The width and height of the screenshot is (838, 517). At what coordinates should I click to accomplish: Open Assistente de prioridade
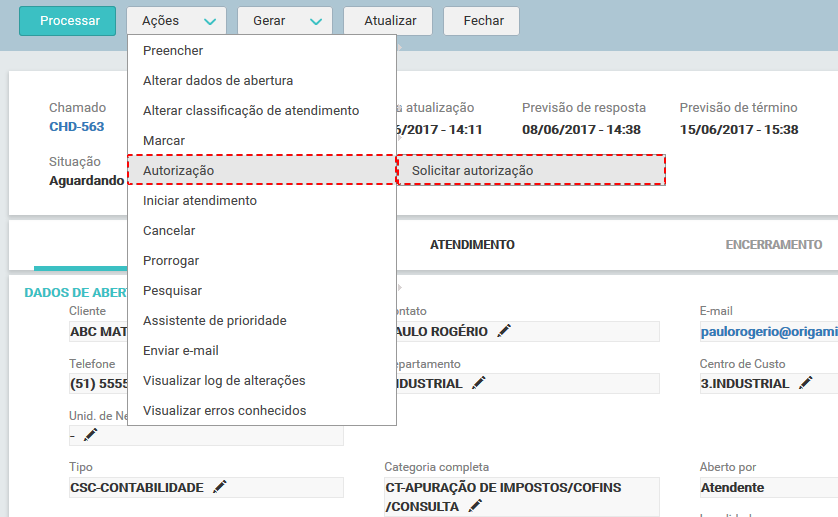(262, 320)
